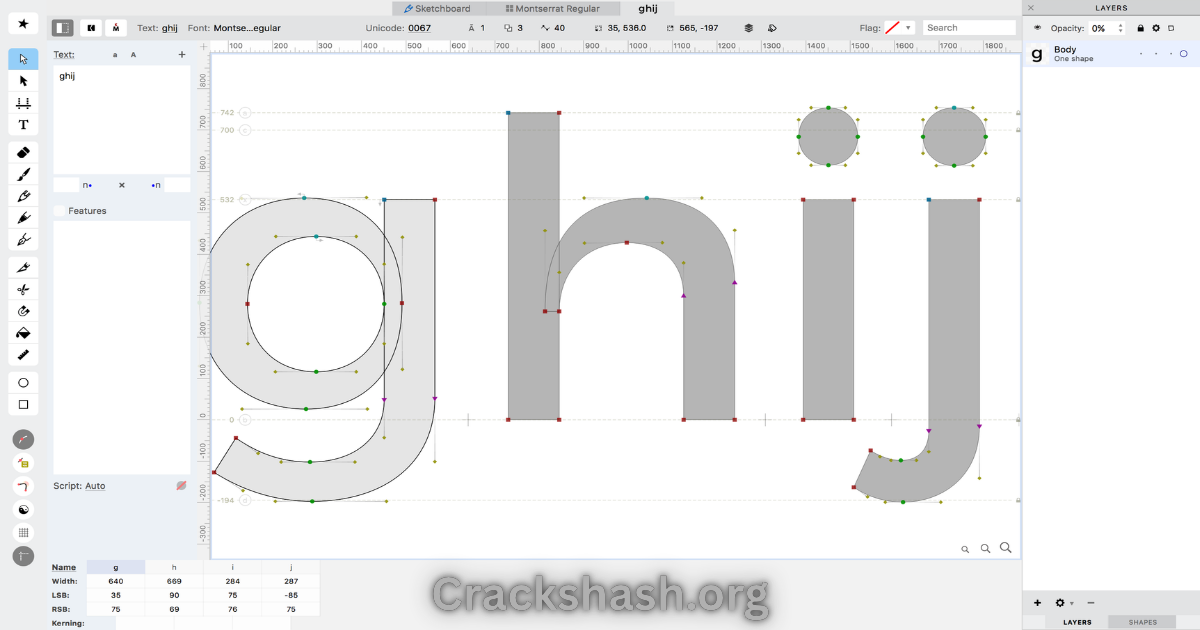Add new text line with plus

pyautogui.click(x=181, y=55)
